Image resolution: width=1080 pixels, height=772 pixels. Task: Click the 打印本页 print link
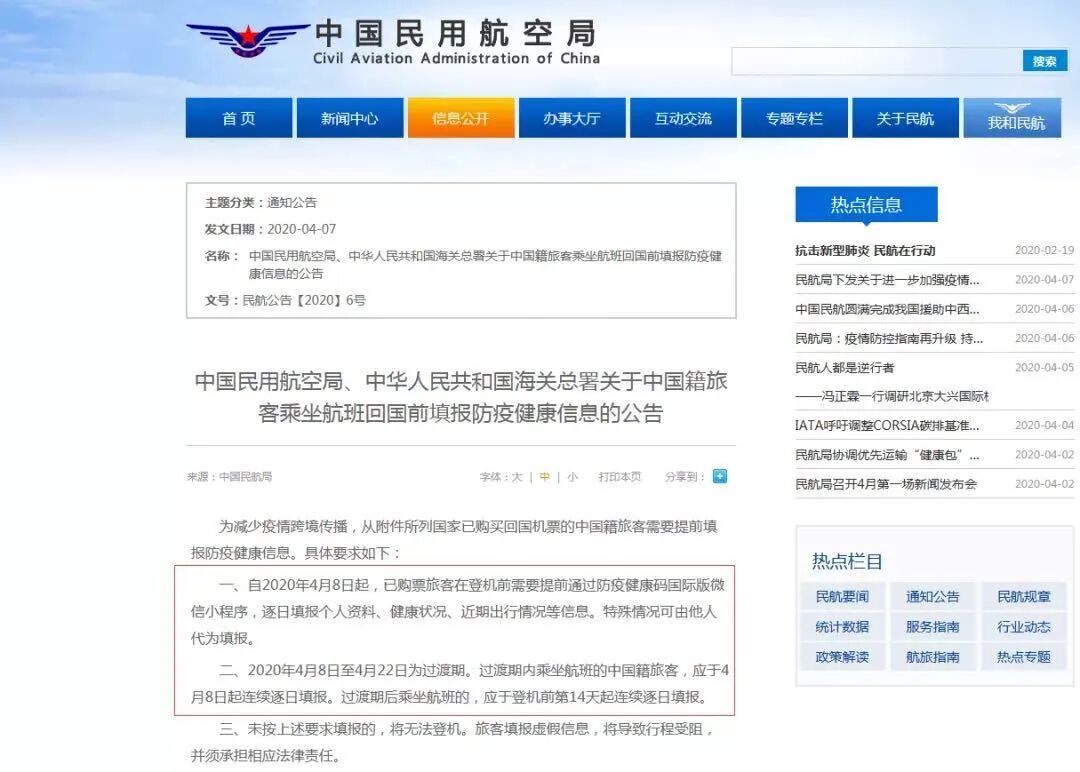[x=620, y=477]
